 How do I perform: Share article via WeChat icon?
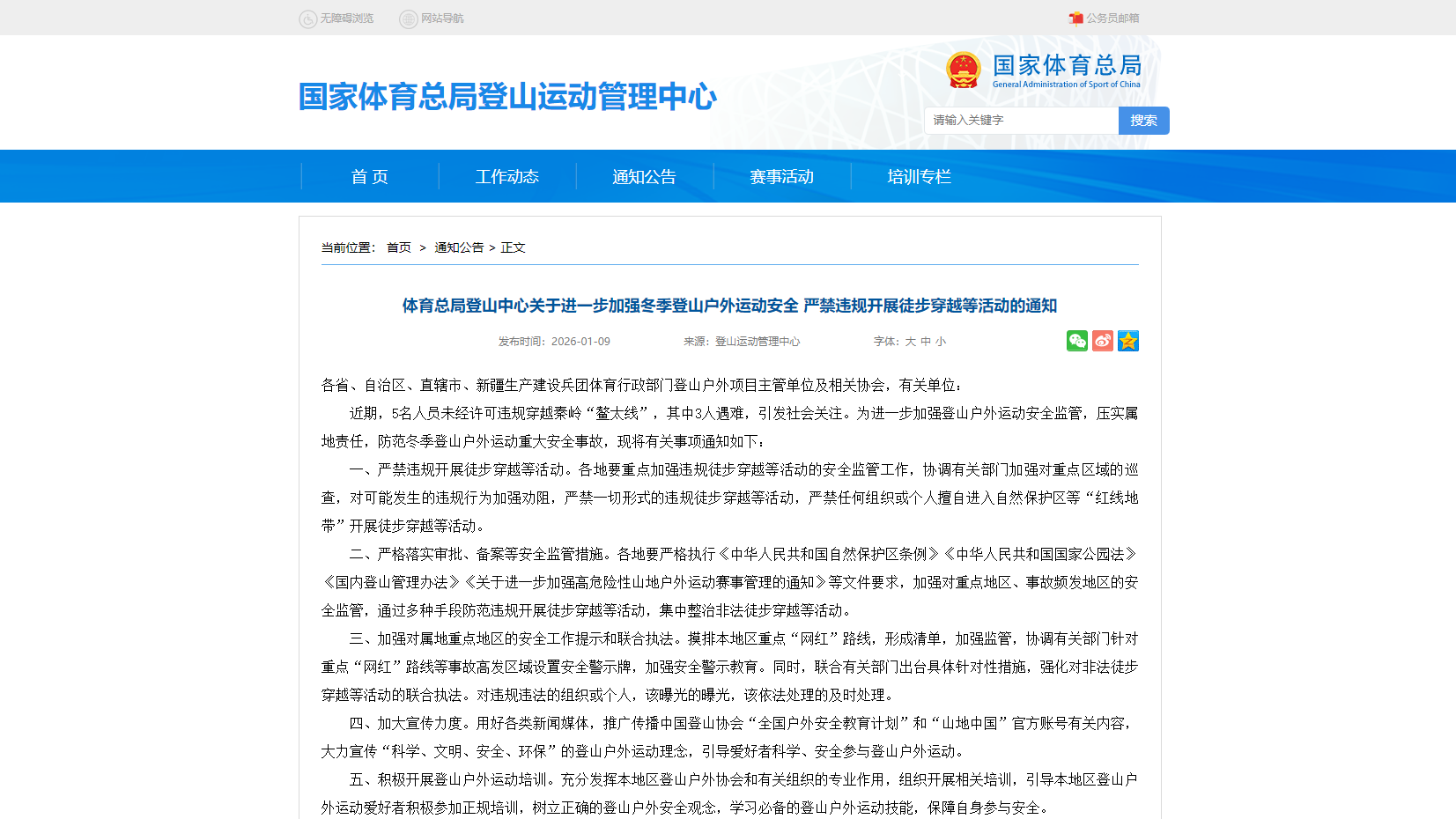coord(1076,341)
